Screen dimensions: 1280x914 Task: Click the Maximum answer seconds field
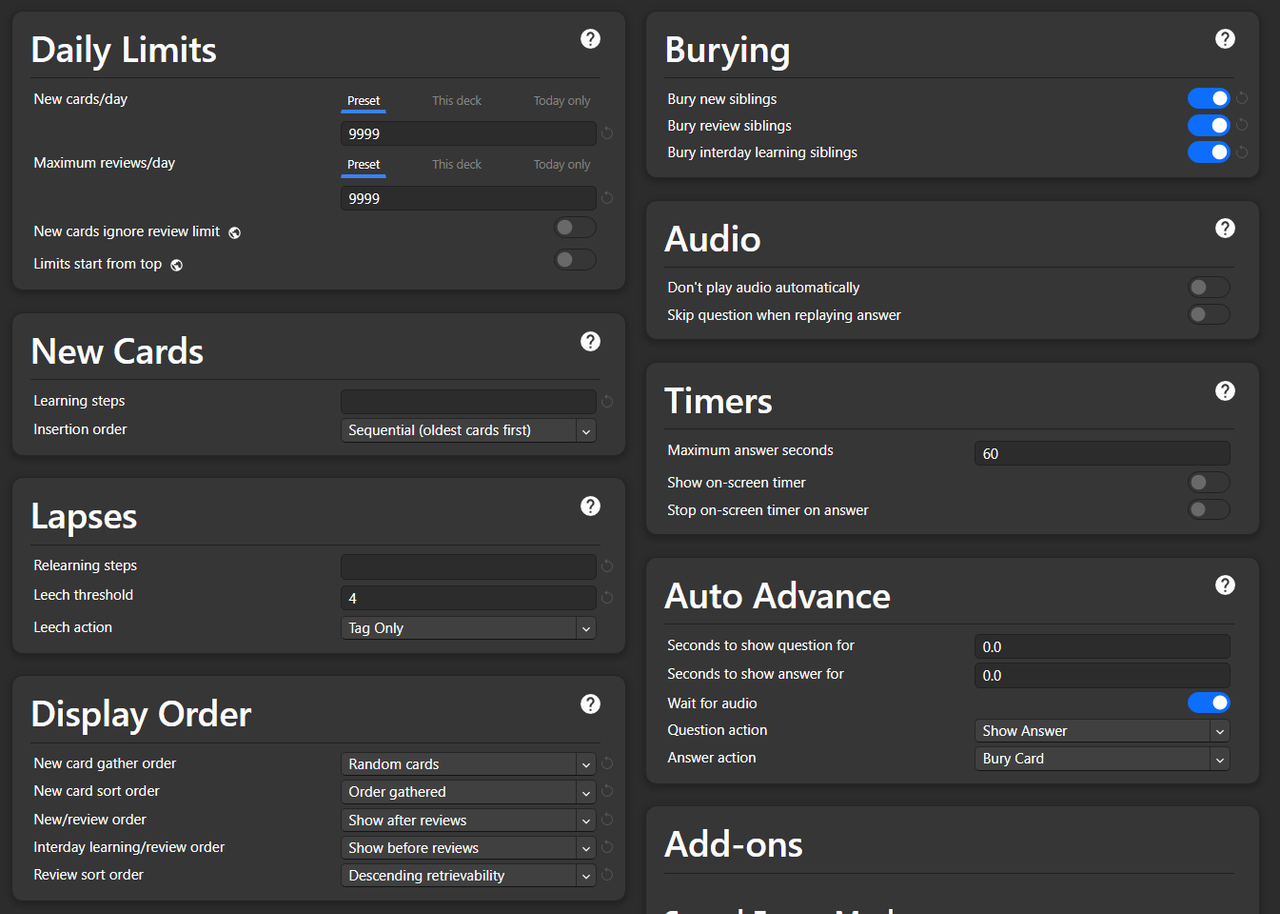[1102, 453]
